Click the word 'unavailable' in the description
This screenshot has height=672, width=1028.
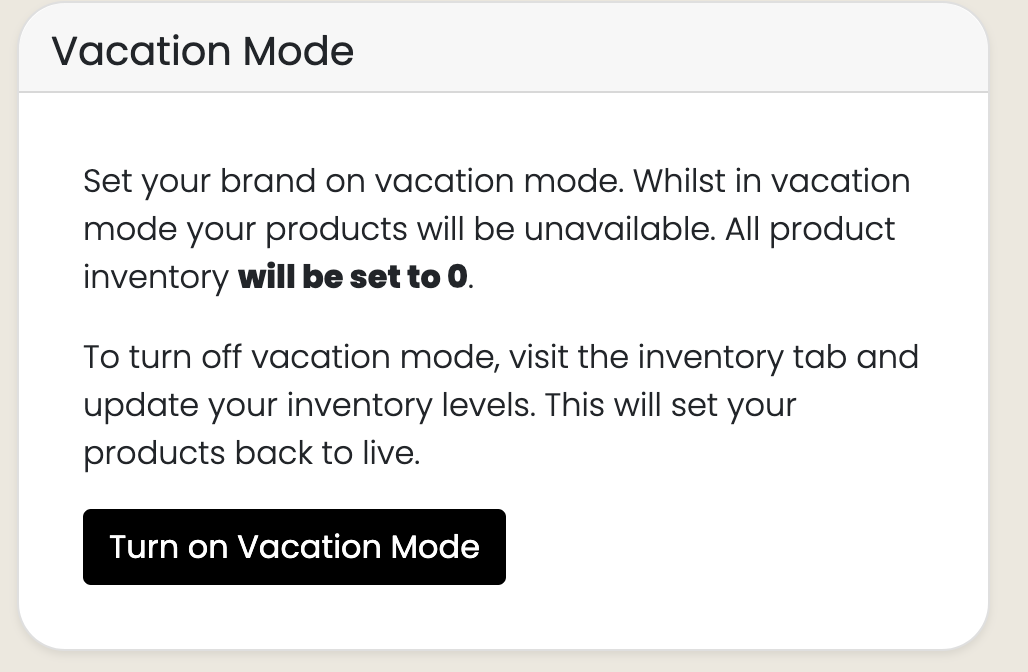coord(617,229)
